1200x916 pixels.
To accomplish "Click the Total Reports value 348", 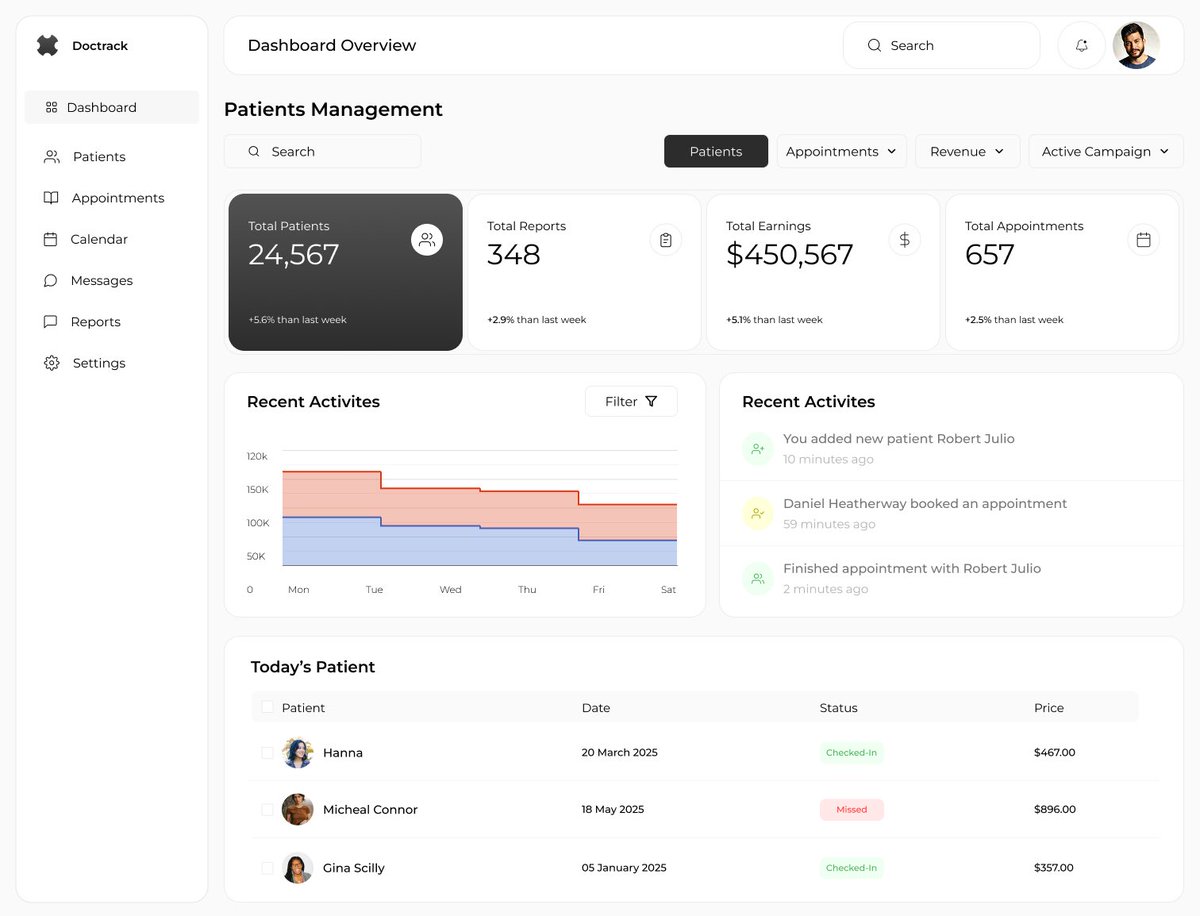I will pos(514,255).
